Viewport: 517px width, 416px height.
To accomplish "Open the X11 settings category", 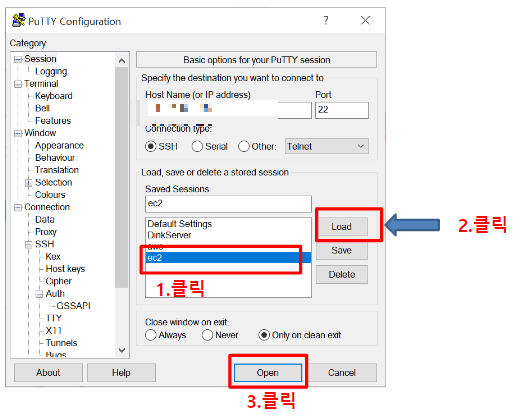I will click(x=54, y=330).
